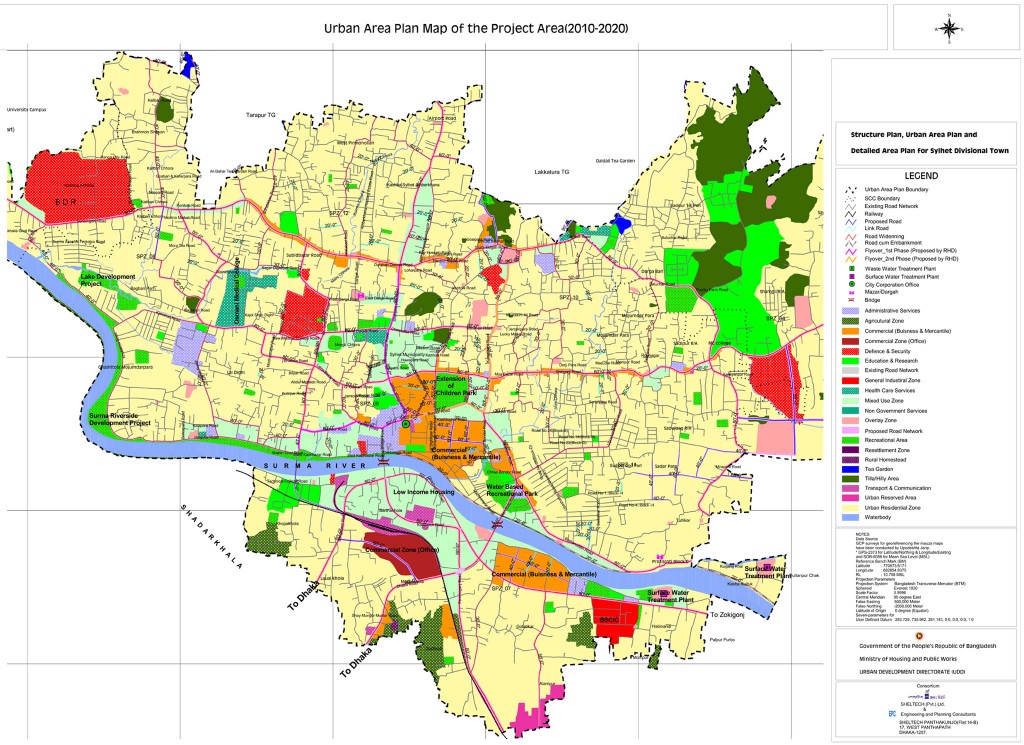Click "URBAN DEVELOPMENT DIRECTORATE (UDD)" text

(x=912, y=671)
